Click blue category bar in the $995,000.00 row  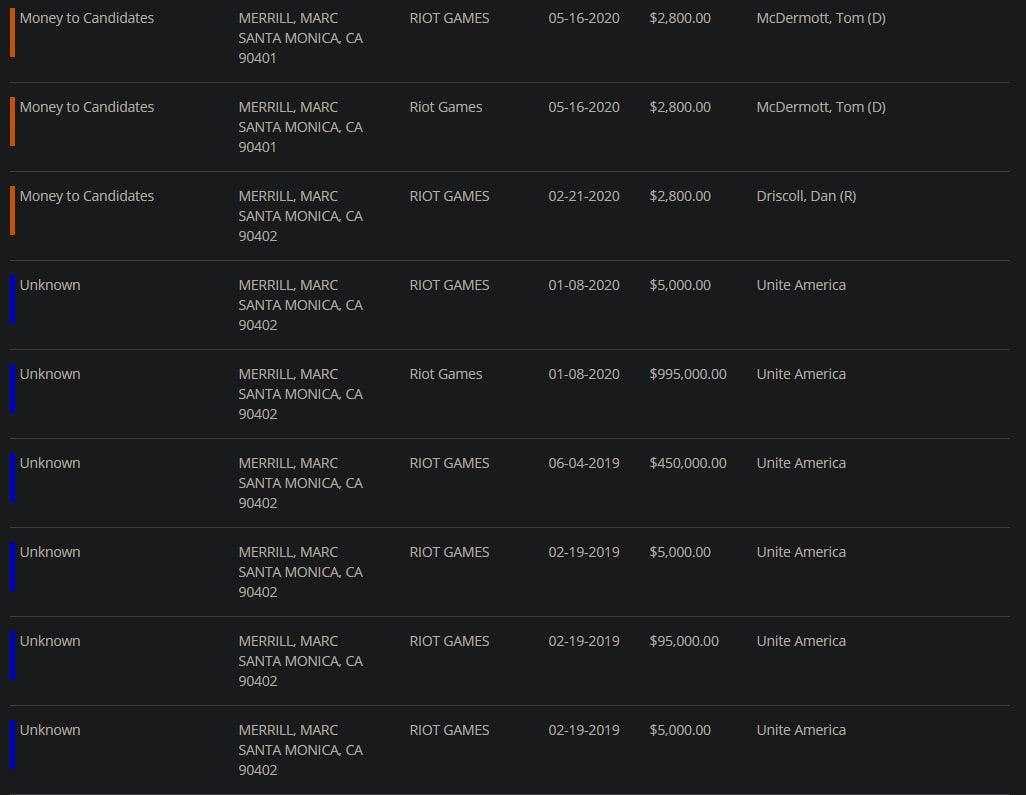point(12,388)
